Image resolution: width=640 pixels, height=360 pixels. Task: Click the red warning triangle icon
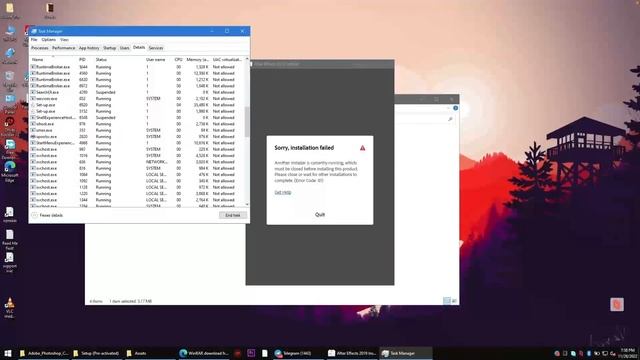[362, 148]
